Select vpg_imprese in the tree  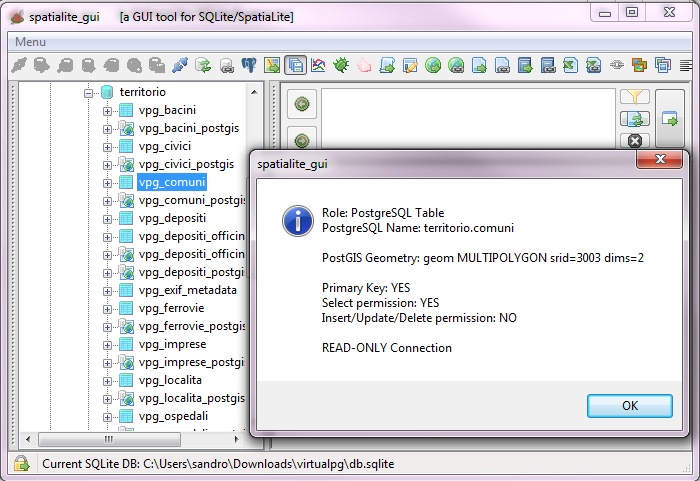click(x=172, y=344)
